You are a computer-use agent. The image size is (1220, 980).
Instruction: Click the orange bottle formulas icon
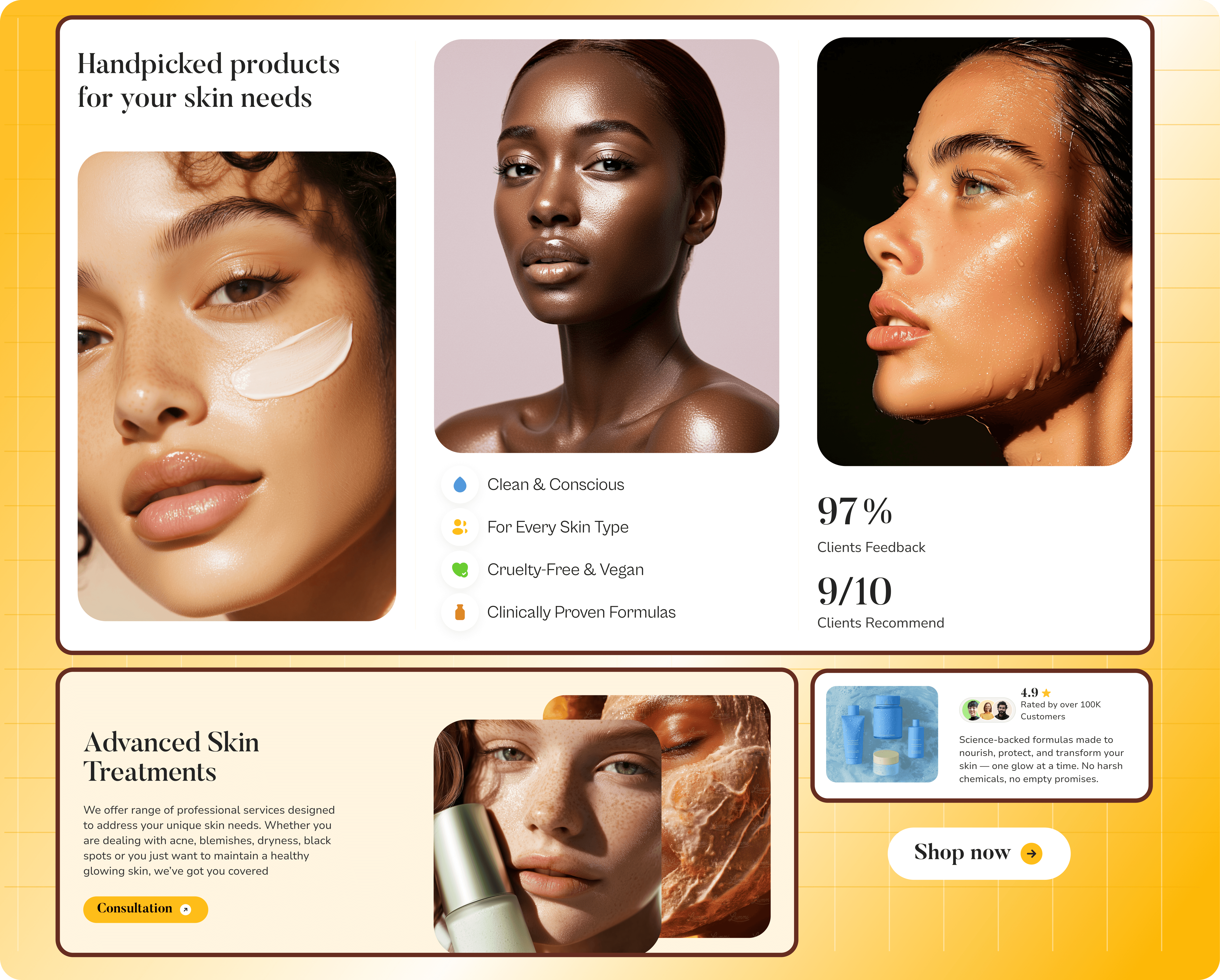(460, 612)
